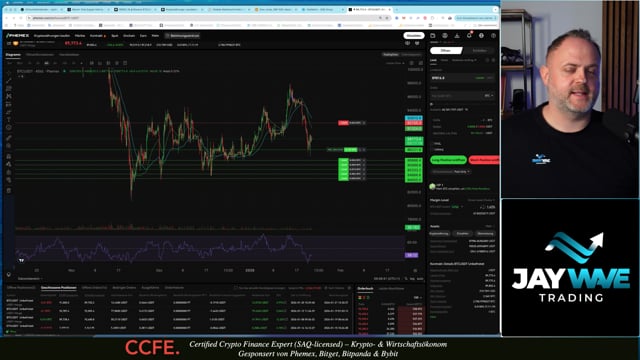
Task: Click the browser back arrow
Action: [7, 18]
